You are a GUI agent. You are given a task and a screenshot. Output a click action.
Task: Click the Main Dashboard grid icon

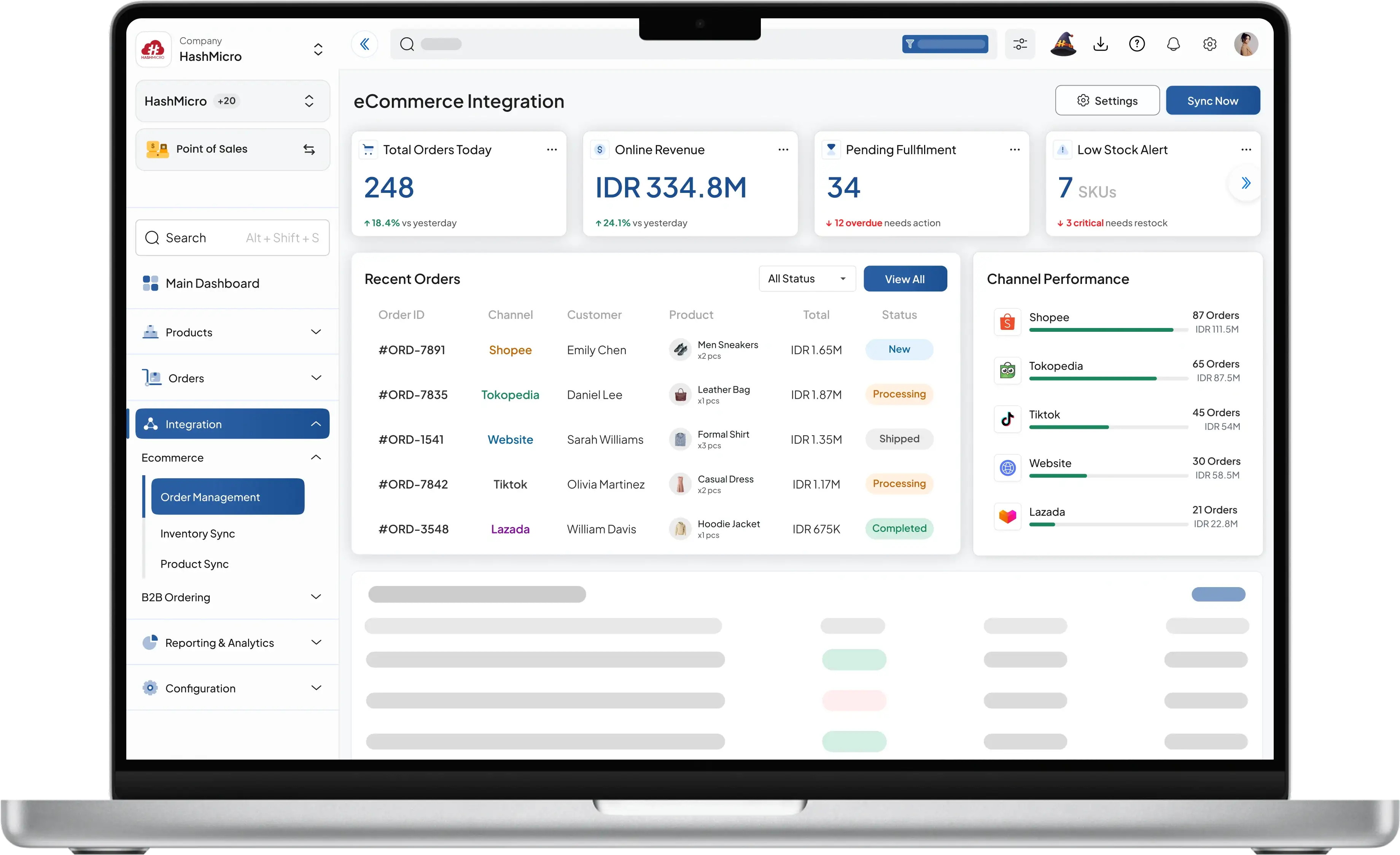tap(151, 283)
